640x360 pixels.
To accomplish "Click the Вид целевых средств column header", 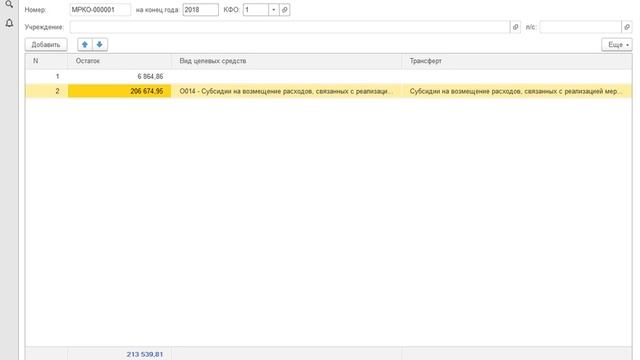I will pyautogui.click(x=287, y=61).
